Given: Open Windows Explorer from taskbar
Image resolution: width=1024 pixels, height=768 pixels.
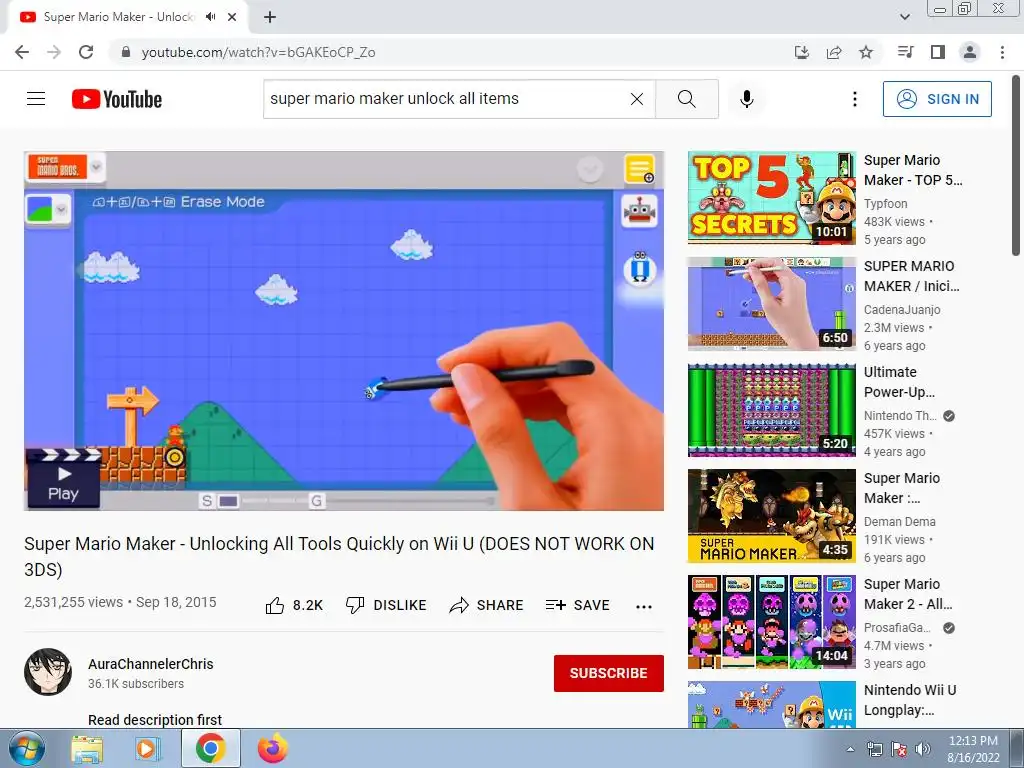Looking at the screenshot, I should tap(87, 749).
